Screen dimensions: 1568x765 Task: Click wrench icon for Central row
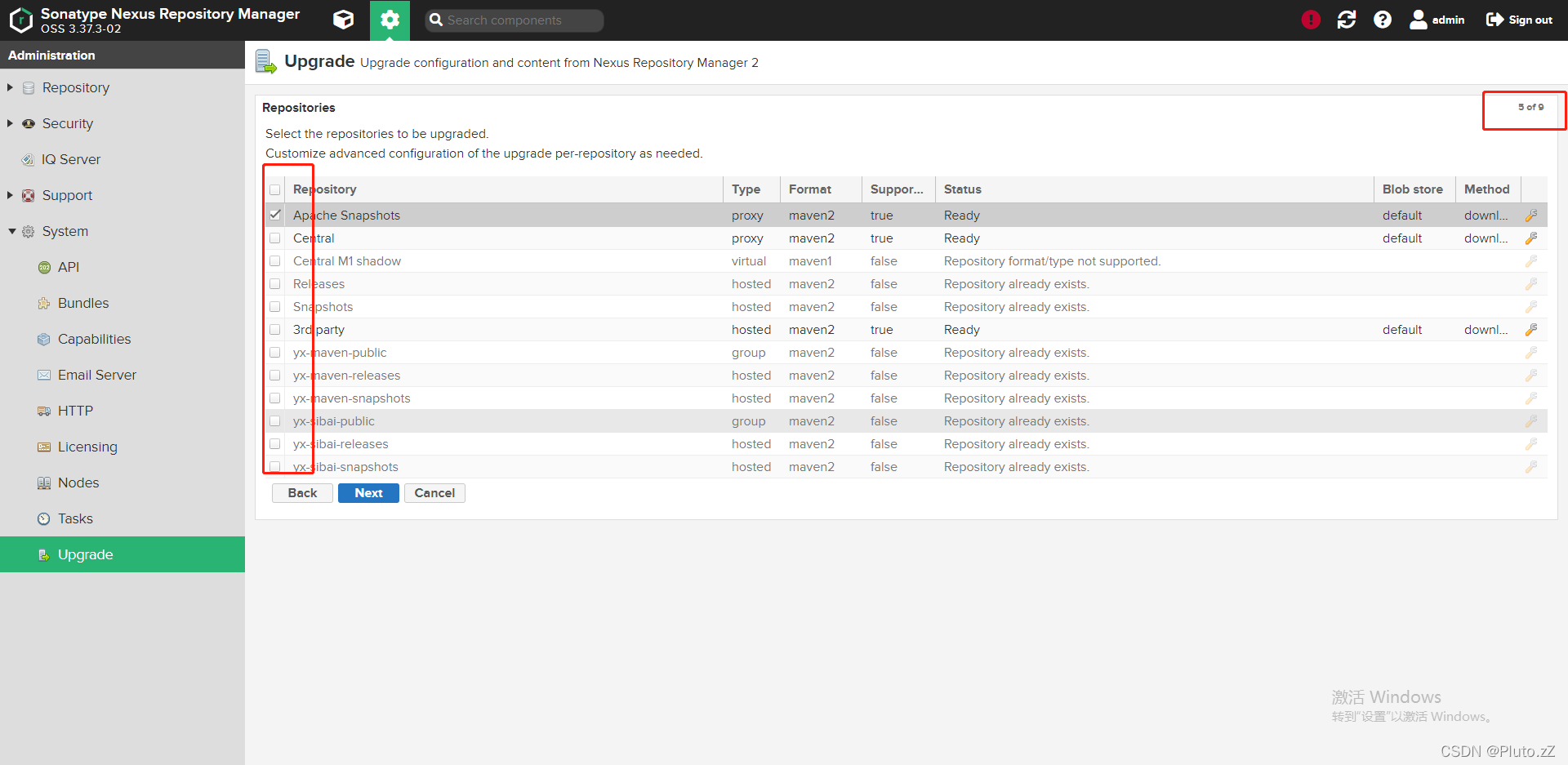pyautogui.click(x=1531, y=238)
